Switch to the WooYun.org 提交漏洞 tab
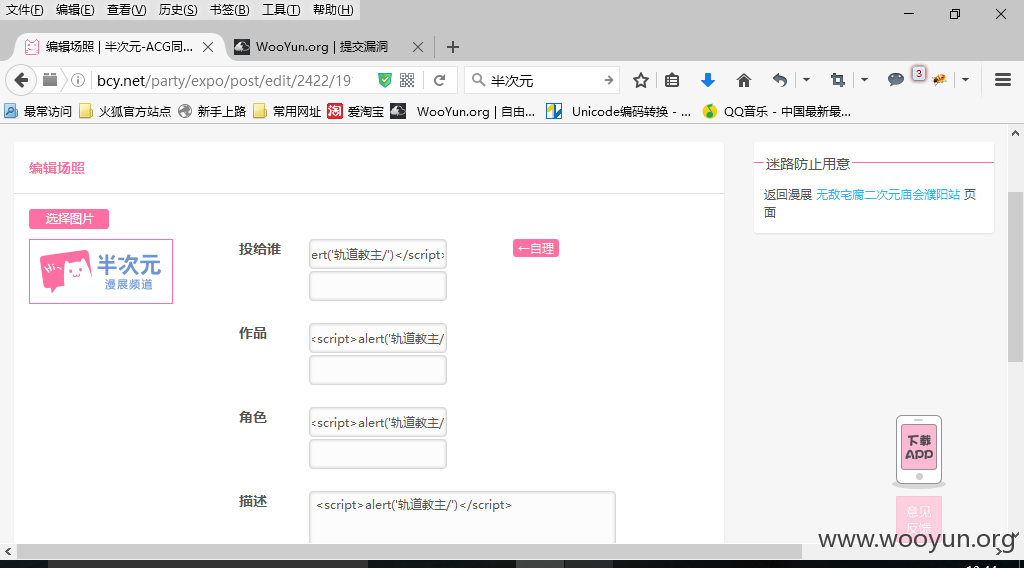 321,47
